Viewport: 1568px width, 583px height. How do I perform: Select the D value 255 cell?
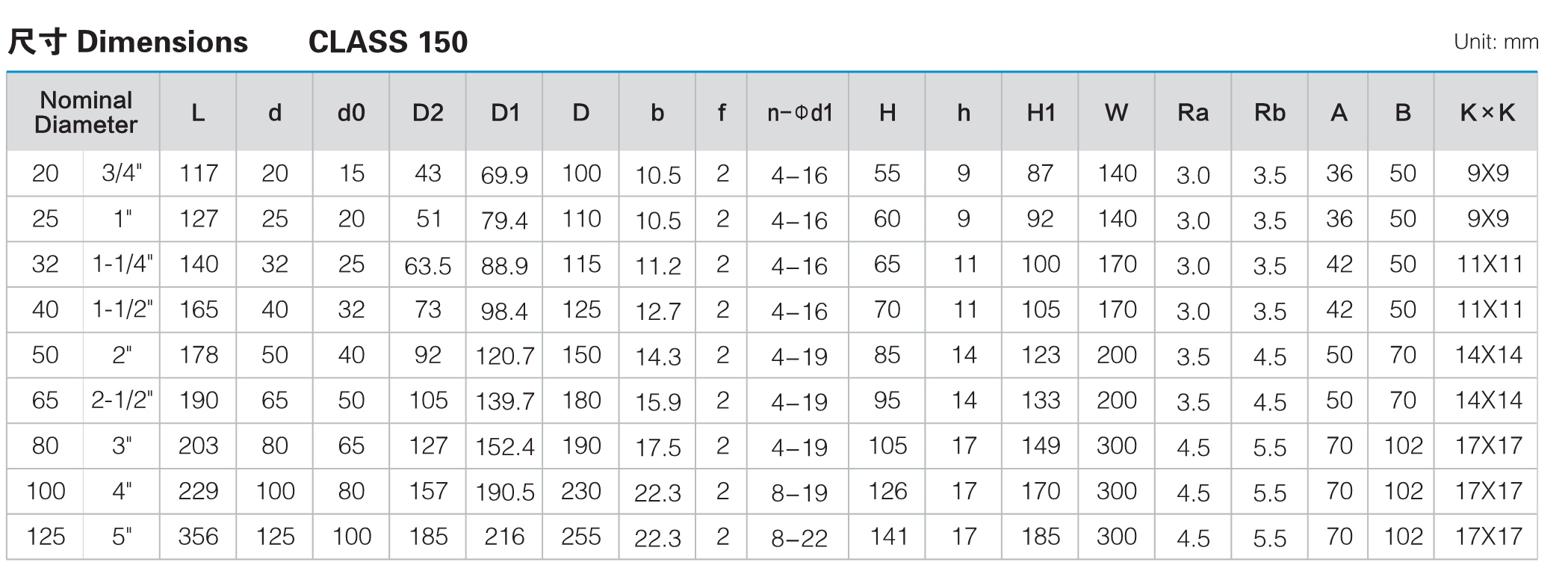coord(581,536)
